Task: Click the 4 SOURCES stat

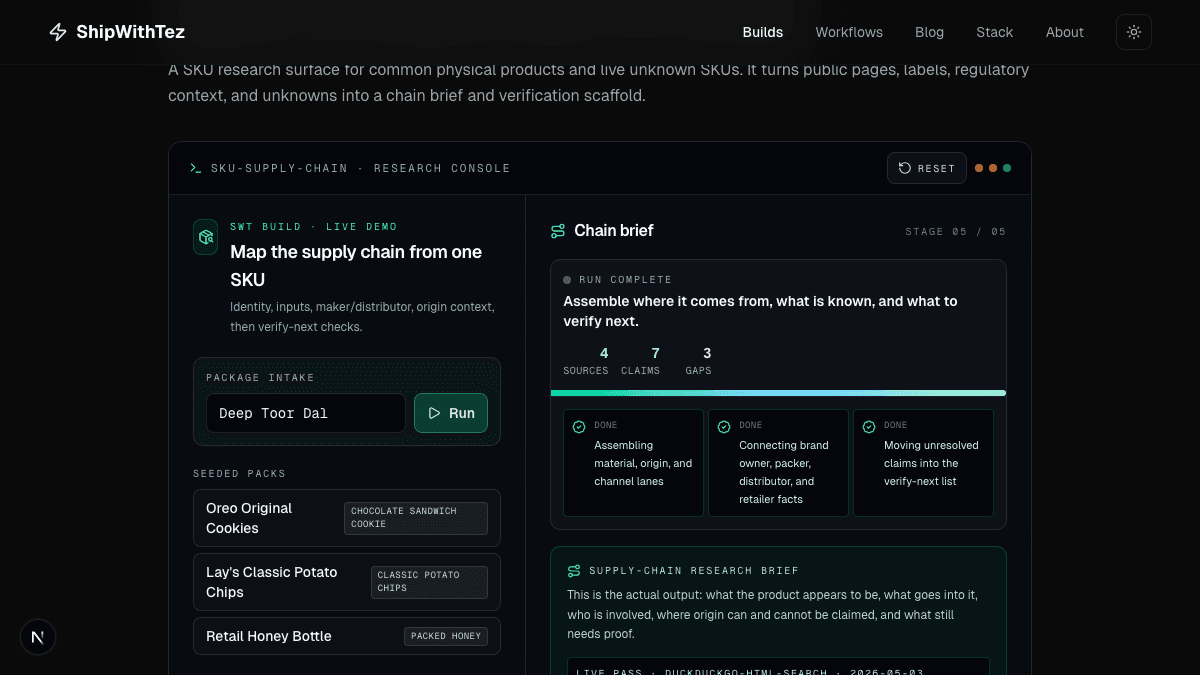Action: point(586,361)
